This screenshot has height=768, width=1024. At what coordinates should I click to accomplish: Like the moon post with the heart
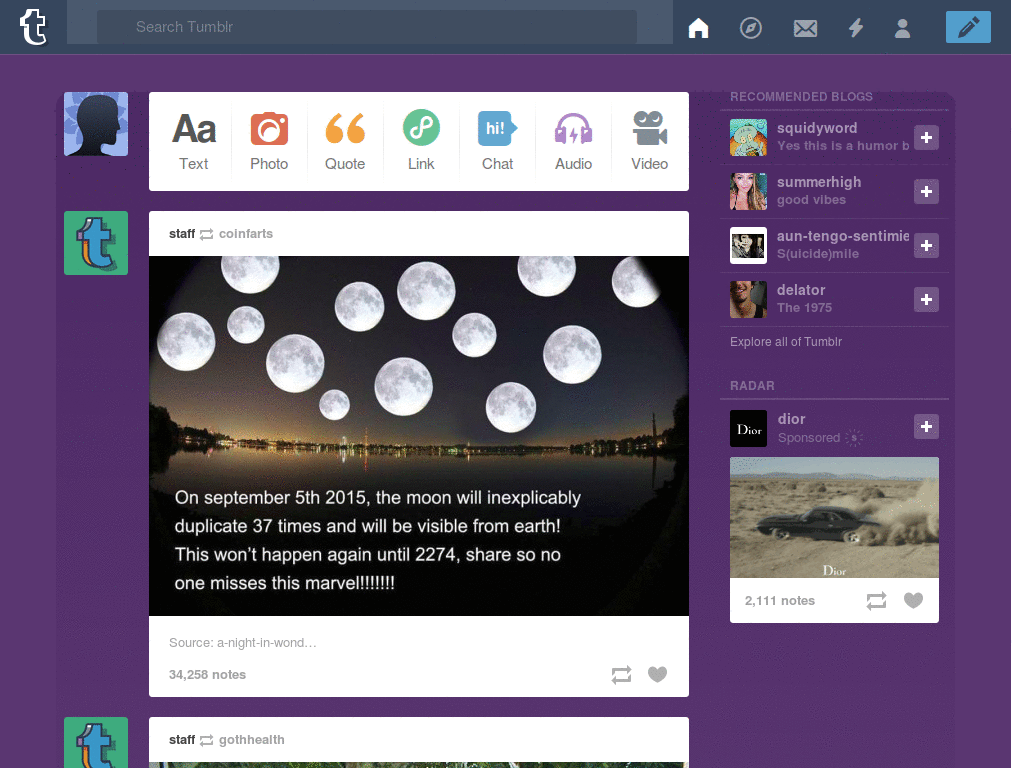[658, 674]
